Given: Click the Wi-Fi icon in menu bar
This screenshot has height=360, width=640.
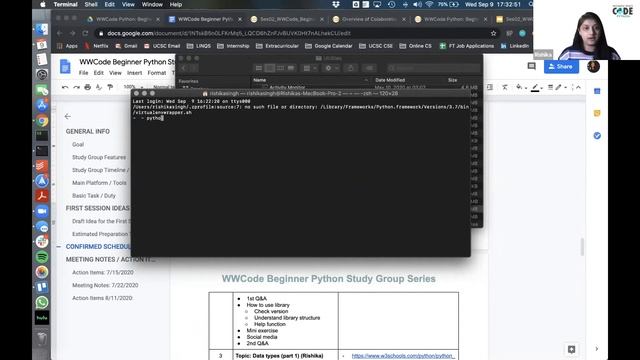Looking at the screenshot, I should (429, 4).
